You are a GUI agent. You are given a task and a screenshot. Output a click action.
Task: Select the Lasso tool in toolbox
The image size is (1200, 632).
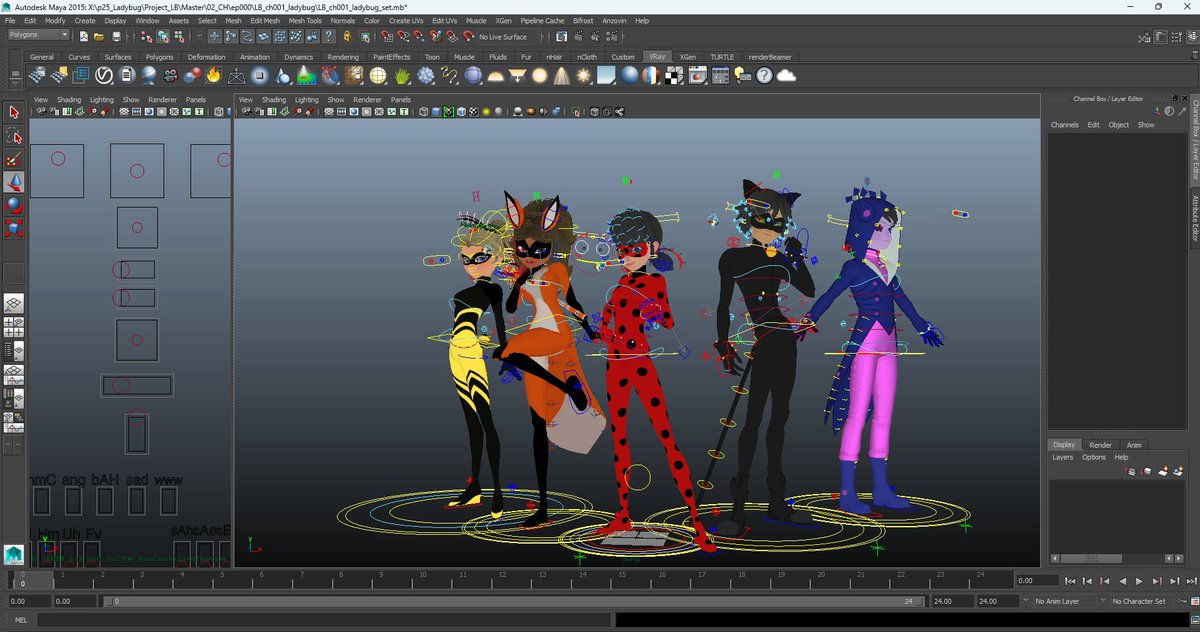click(14, 135)
